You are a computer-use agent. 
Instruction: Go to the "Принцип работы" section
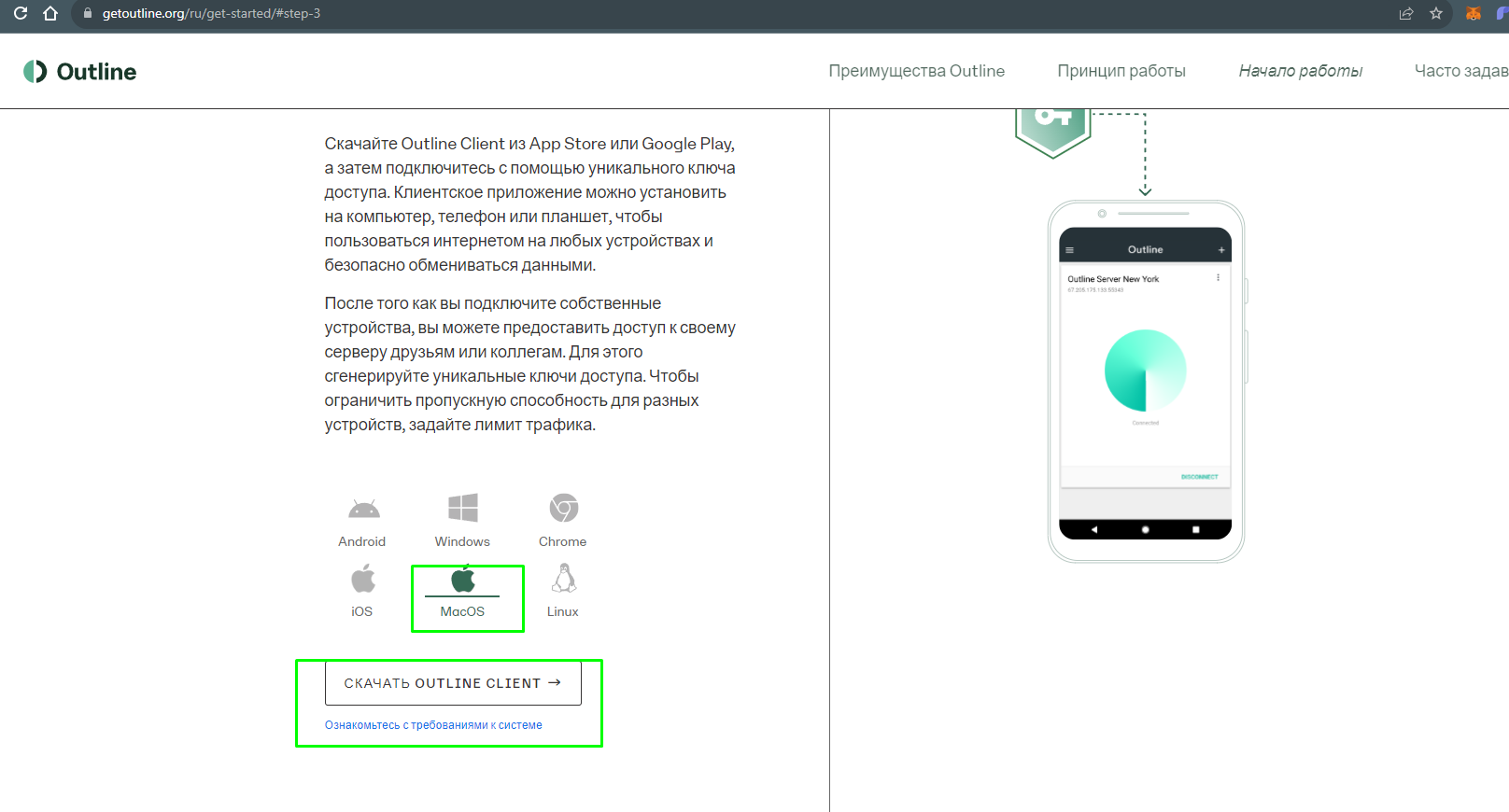1121,71
